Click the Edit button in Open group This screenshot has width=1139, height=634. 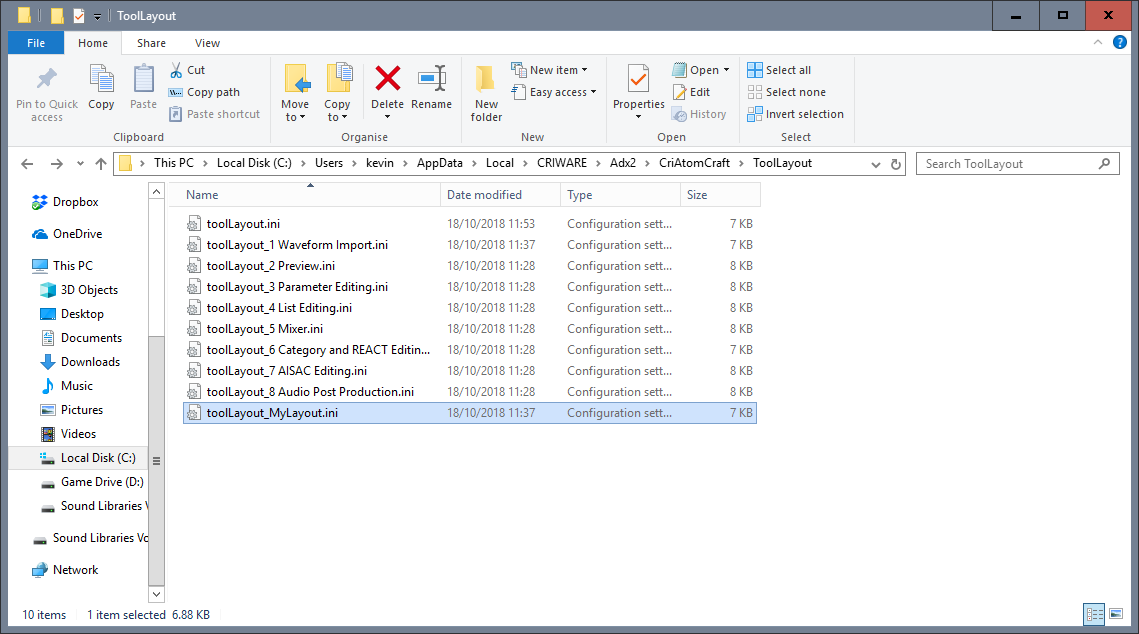692,92
